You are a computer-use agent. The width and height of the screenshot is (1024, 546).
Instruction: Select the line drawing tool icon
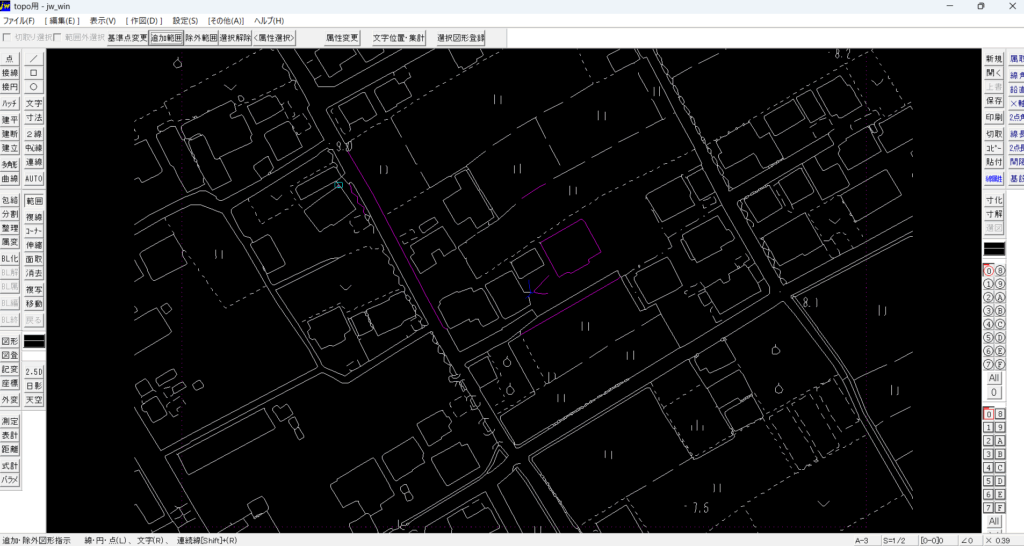(x=34, y=58)
